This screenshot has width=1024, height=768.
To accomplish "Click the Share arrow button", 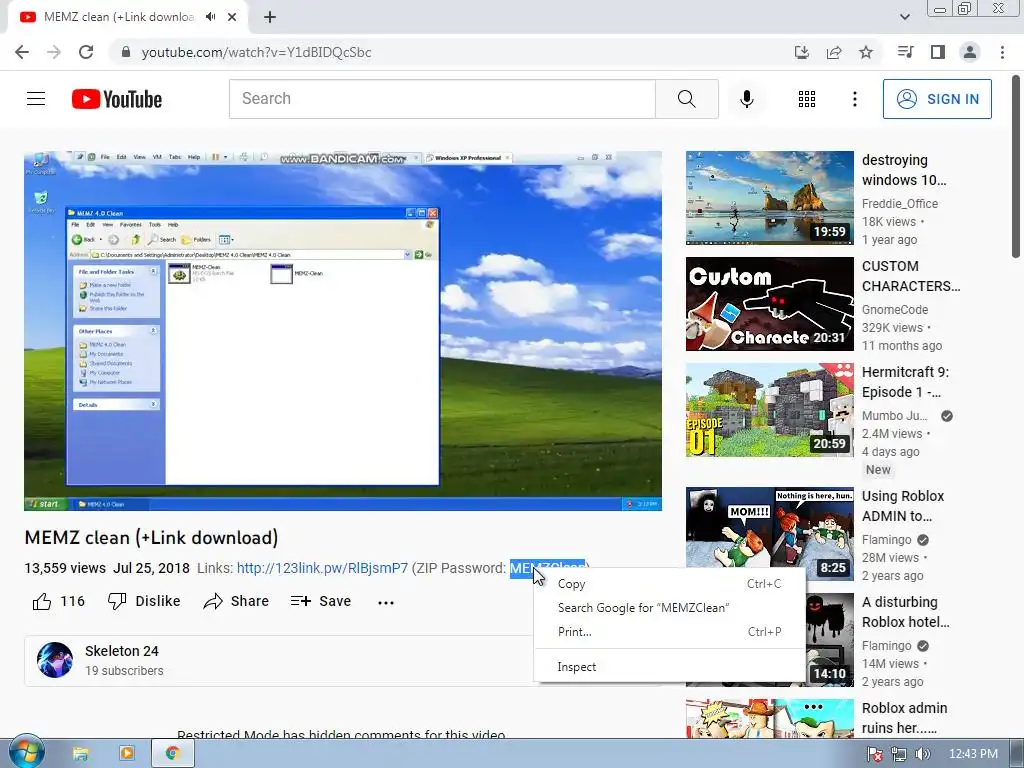I will (x=236, y=601).
